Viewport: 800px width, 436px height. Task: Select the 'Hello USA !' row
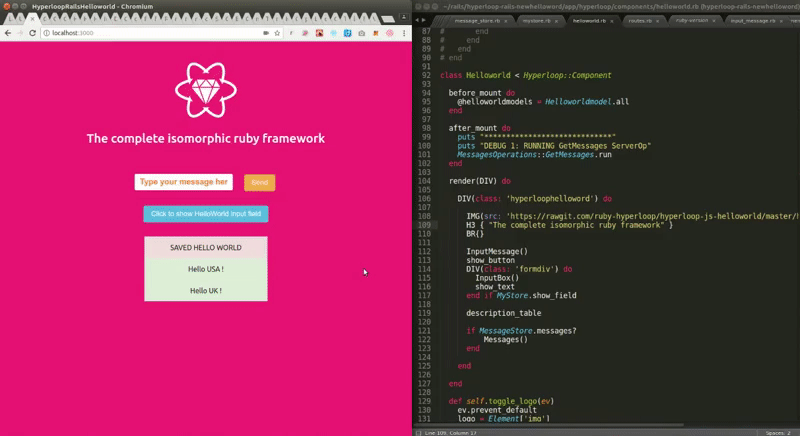pyautogui.click(x=206, y=269)
